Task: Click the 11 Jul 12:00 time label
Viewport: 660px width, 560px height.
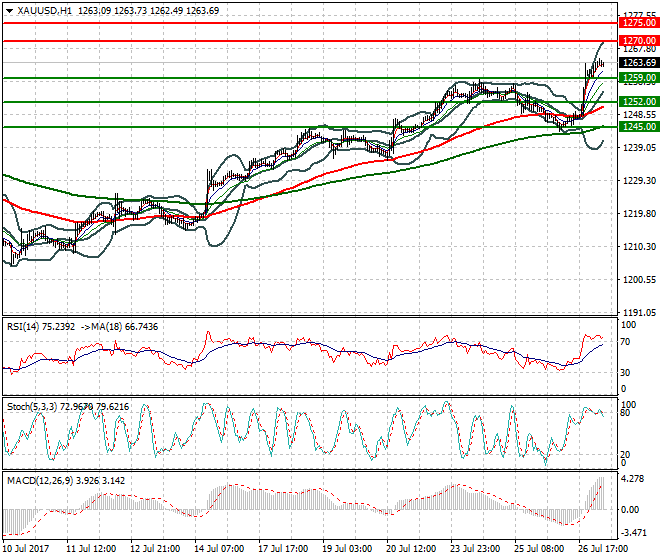Action: pyautogui.click(x=91, y=549)
